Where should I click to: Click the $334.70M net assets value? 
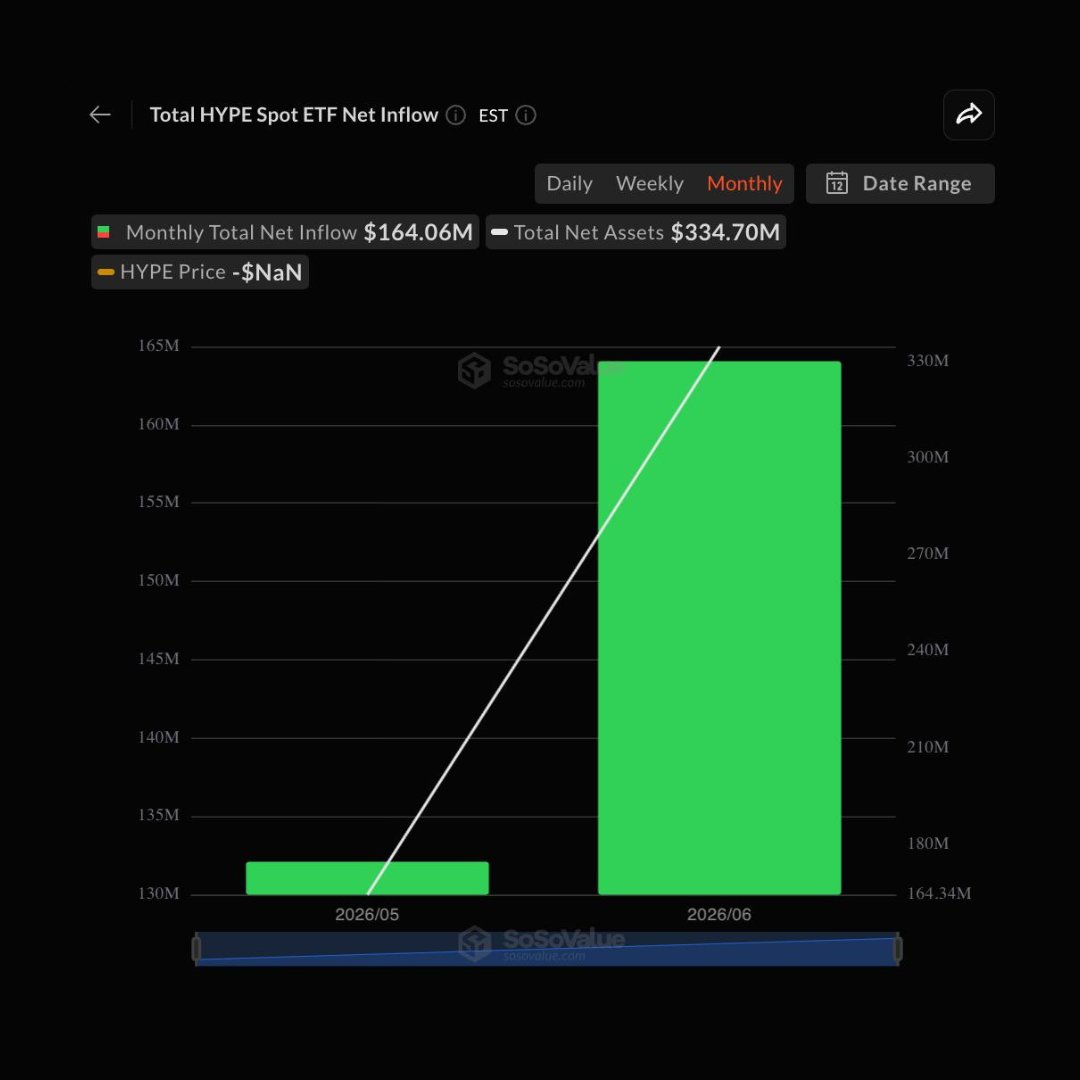tap(725, 232)
